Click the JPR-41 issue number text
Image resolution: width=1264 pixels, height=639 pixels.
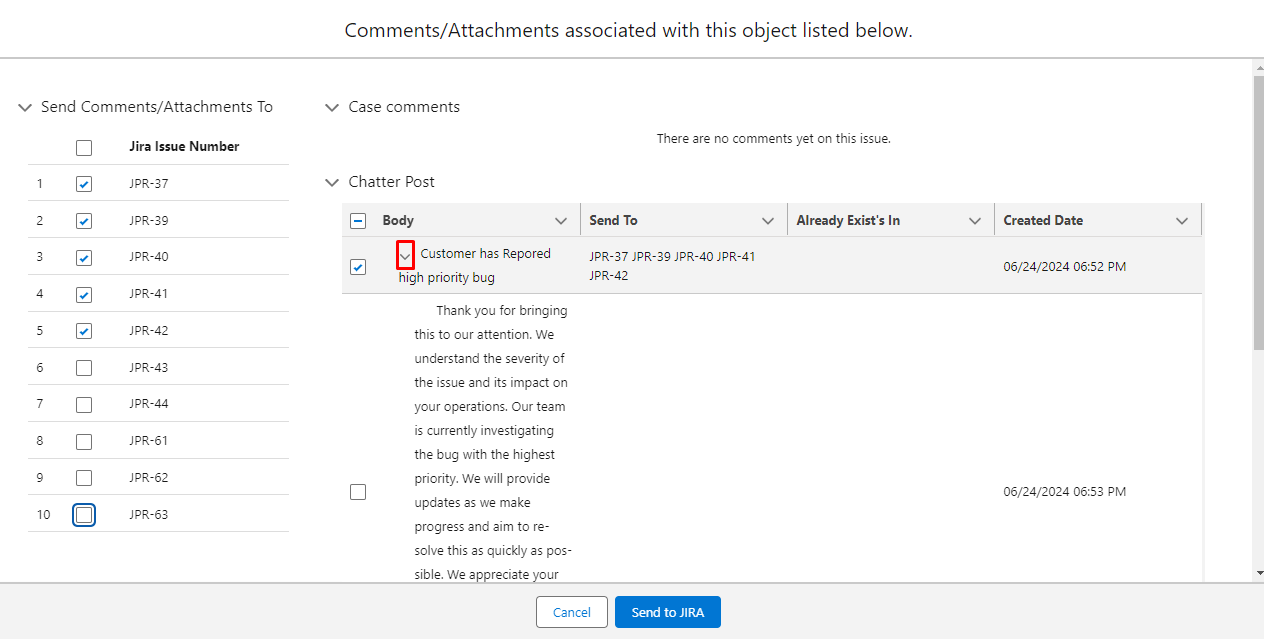[x=149, y=294]
